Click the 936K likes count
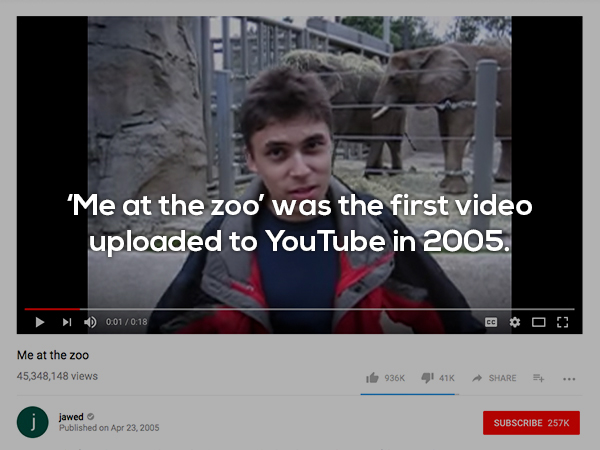 (x=395, y=378)
